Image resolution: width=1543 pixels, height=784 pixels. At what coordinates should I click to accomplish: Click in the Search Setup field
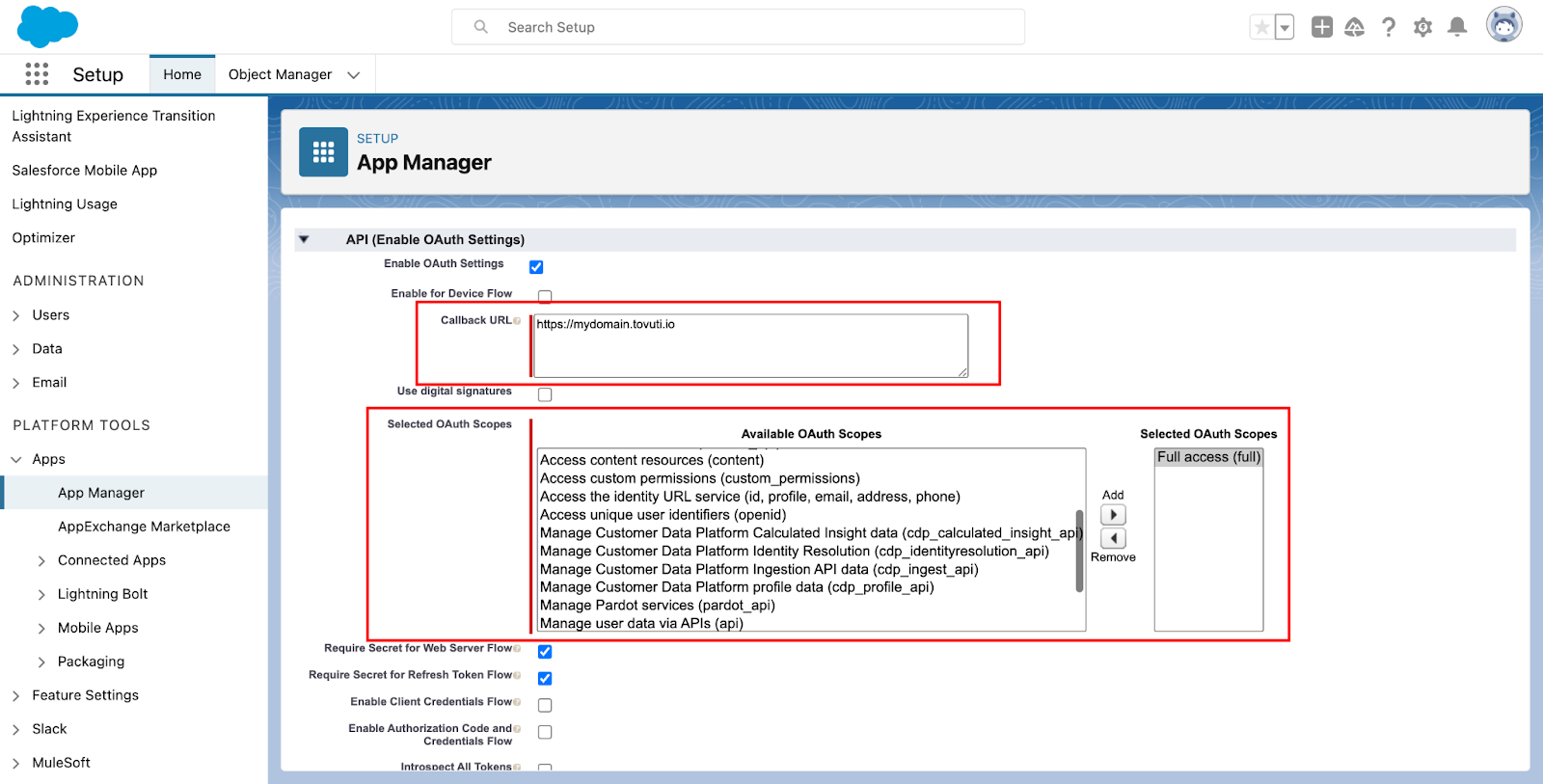738,27
